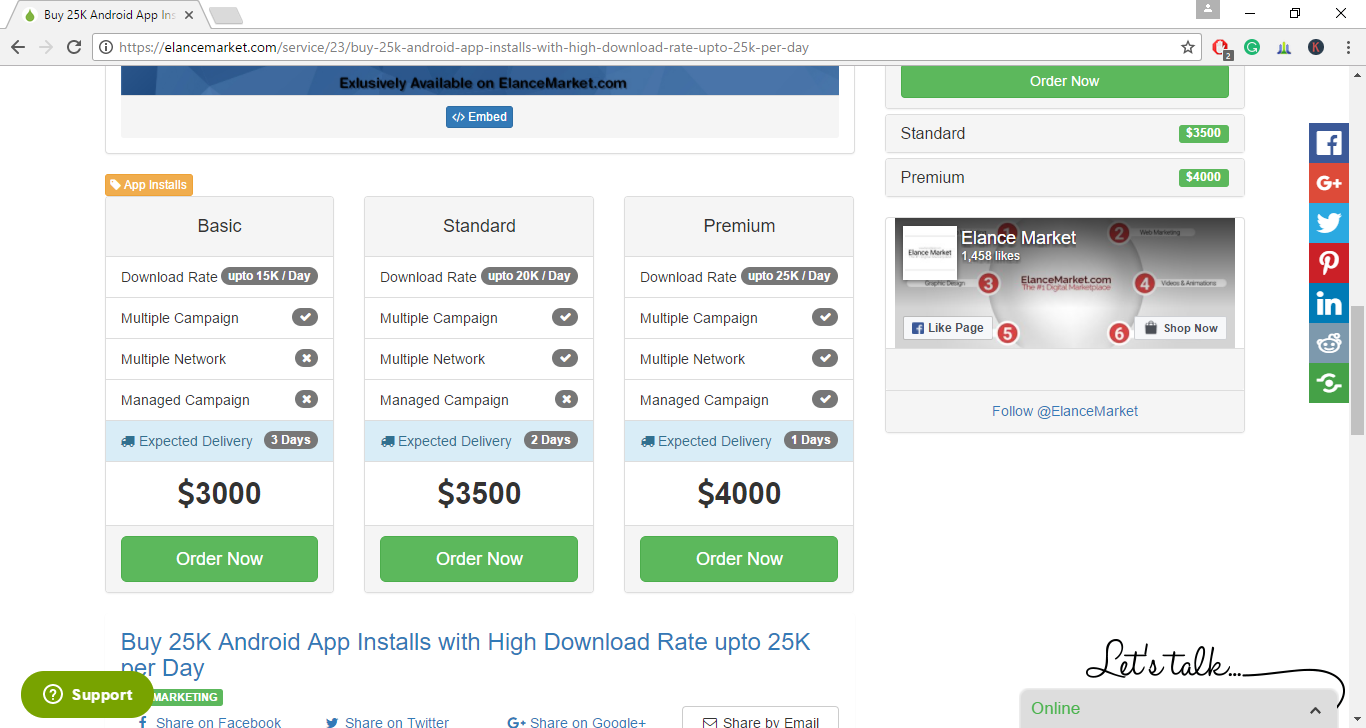Click the 'upto 25K / Day' badge
This screenshot has height=728, width=1366.
click(x=789, y=276)
